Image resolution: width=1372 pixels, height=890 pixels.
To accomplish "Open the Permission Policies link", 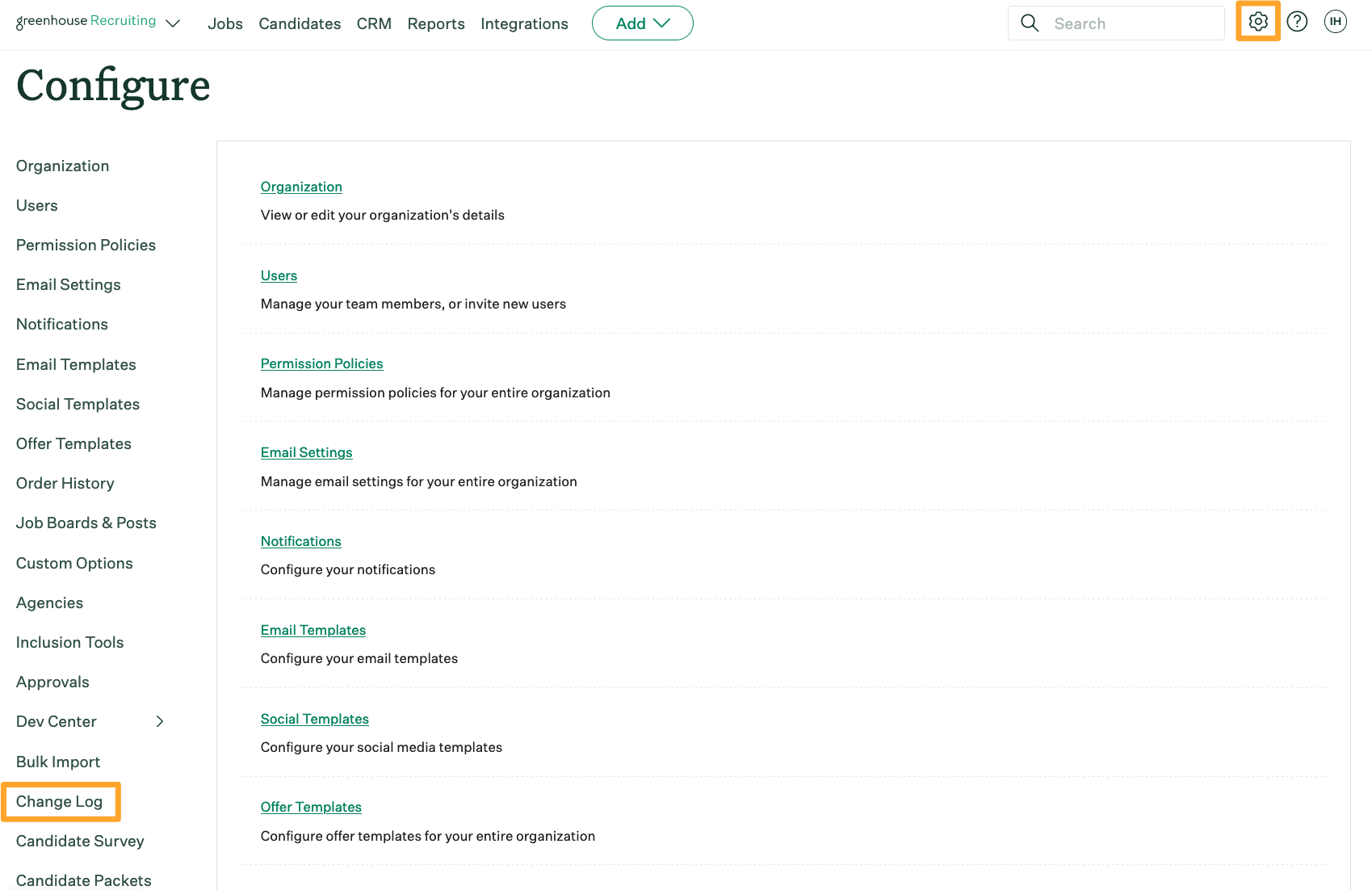I will [x=321, y=363].
